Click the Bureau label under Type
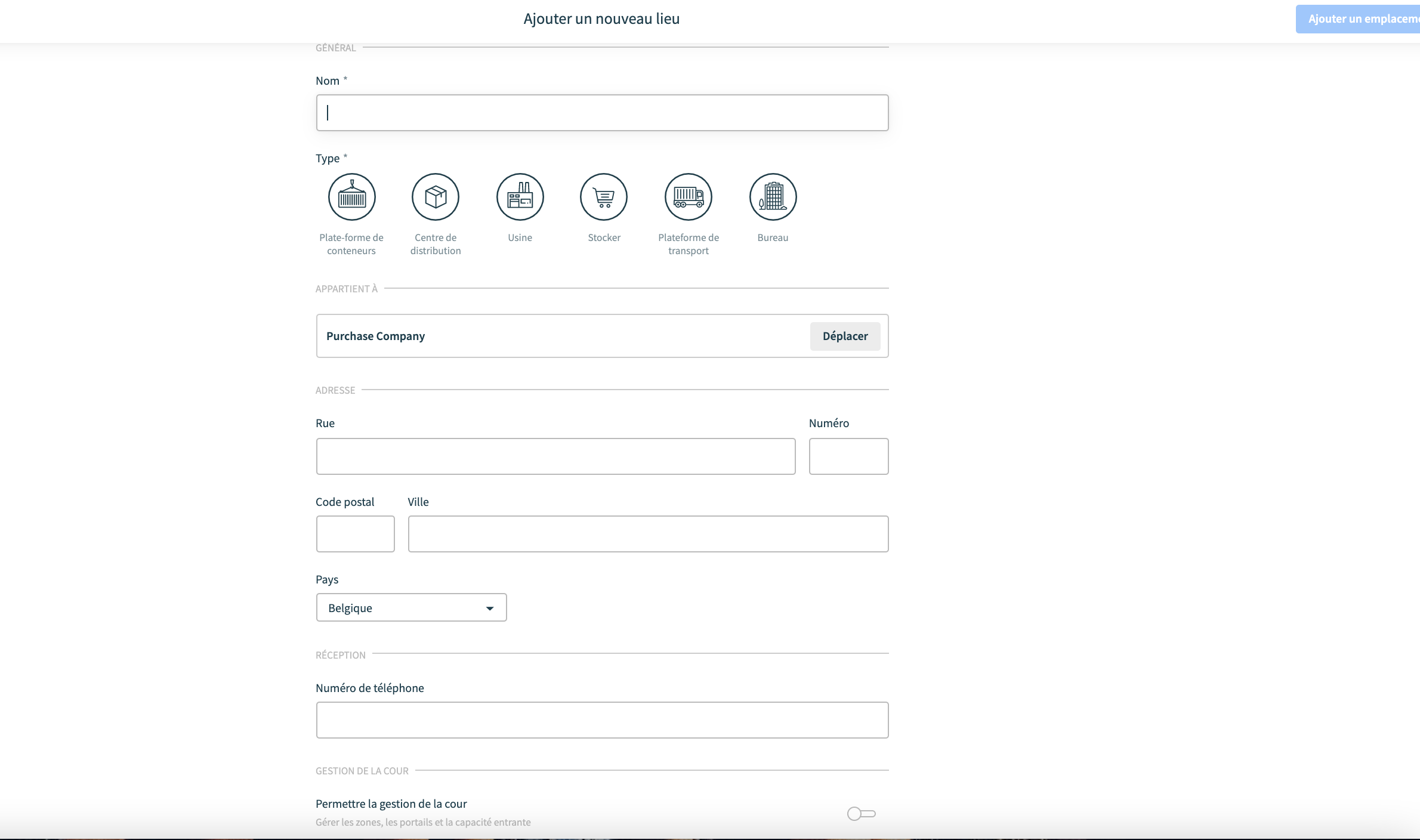This screenshot has width=1420, height=840. click(x=773, y=237)
